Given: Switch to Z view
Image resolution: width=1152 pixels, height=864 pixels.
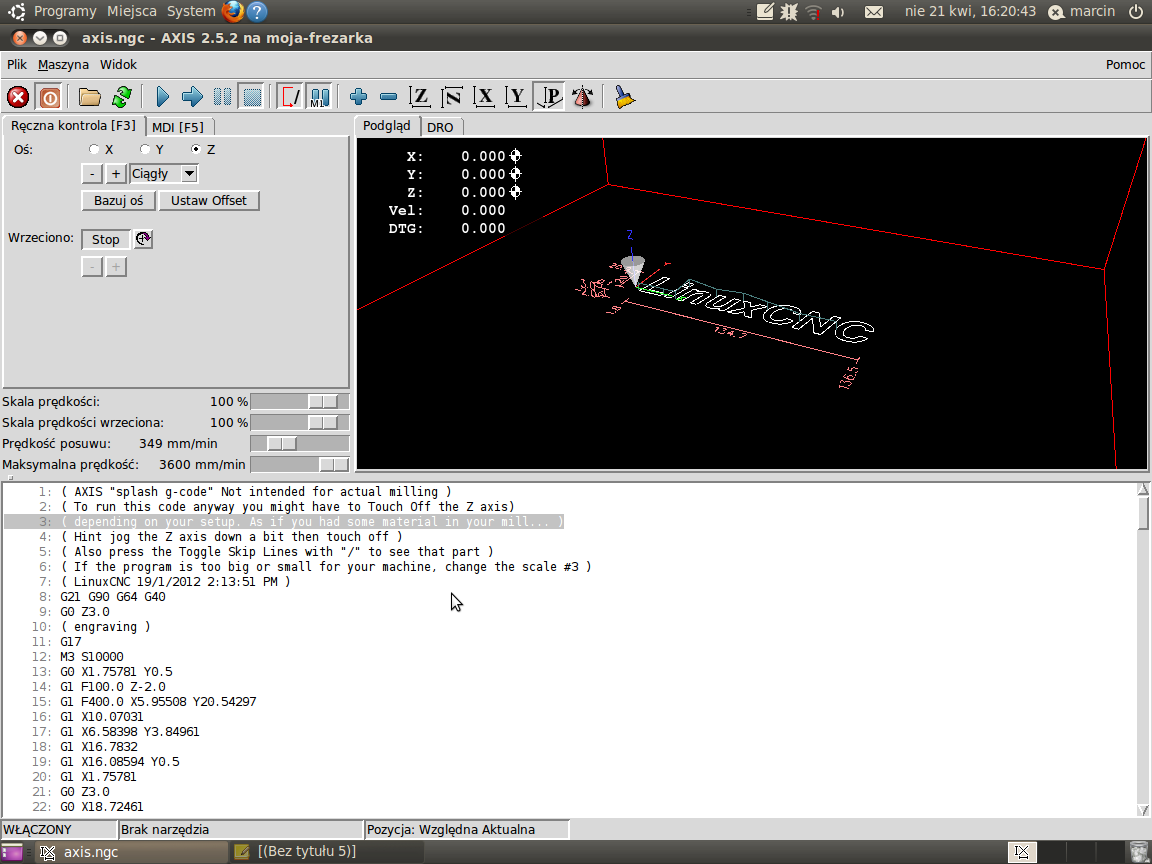Looking at the screenshot, I should [x=420, y=97].
